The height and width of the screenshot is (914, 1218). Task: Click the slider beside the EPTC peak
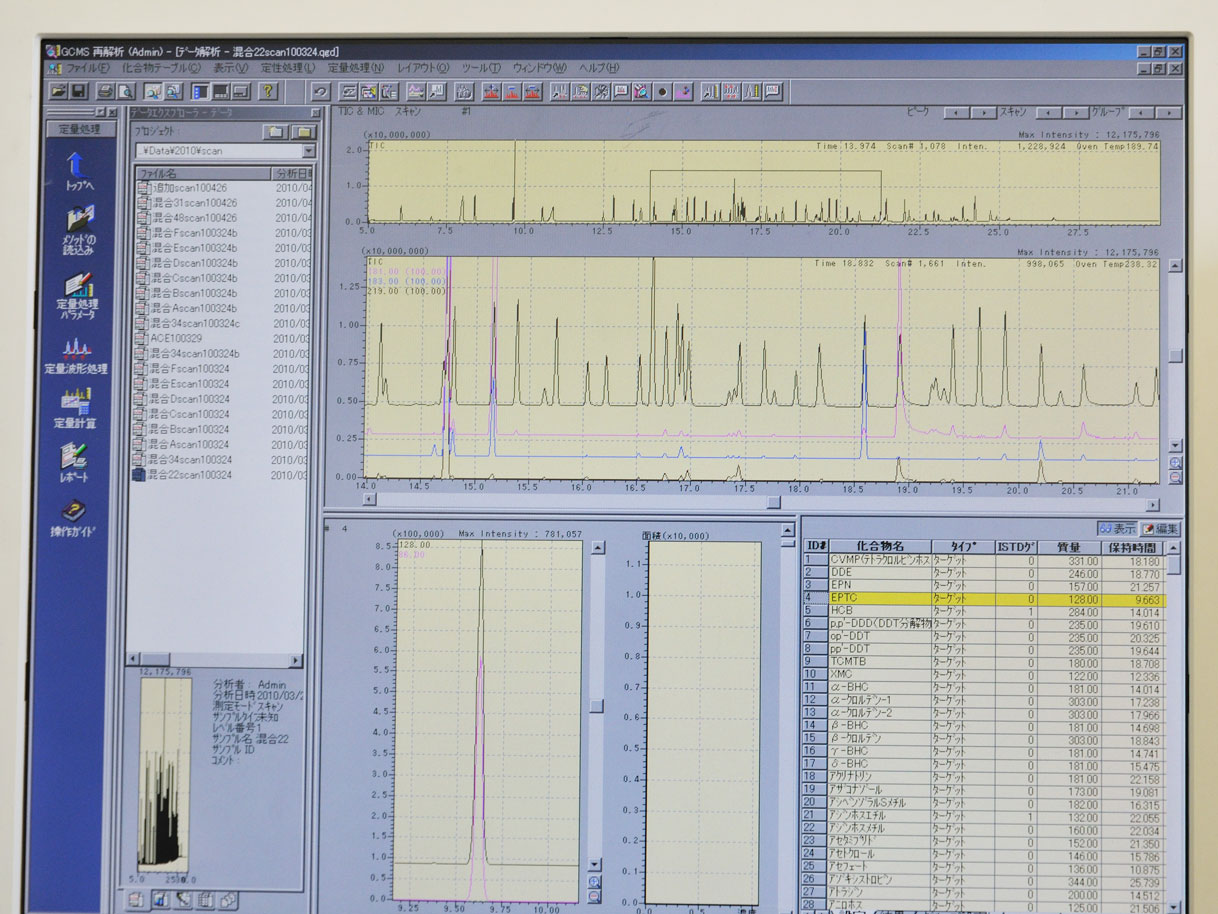(596, 706)
